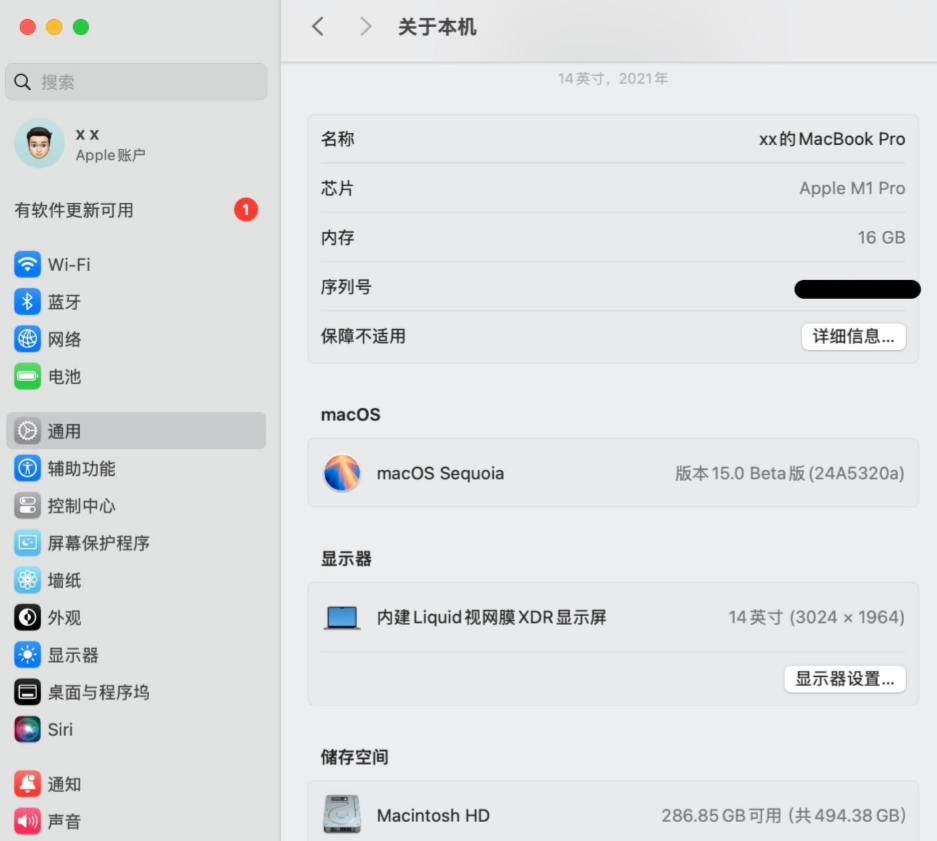Open the Wi-Fi settings icon
The image size is (937, 841).
coord(27,264)
